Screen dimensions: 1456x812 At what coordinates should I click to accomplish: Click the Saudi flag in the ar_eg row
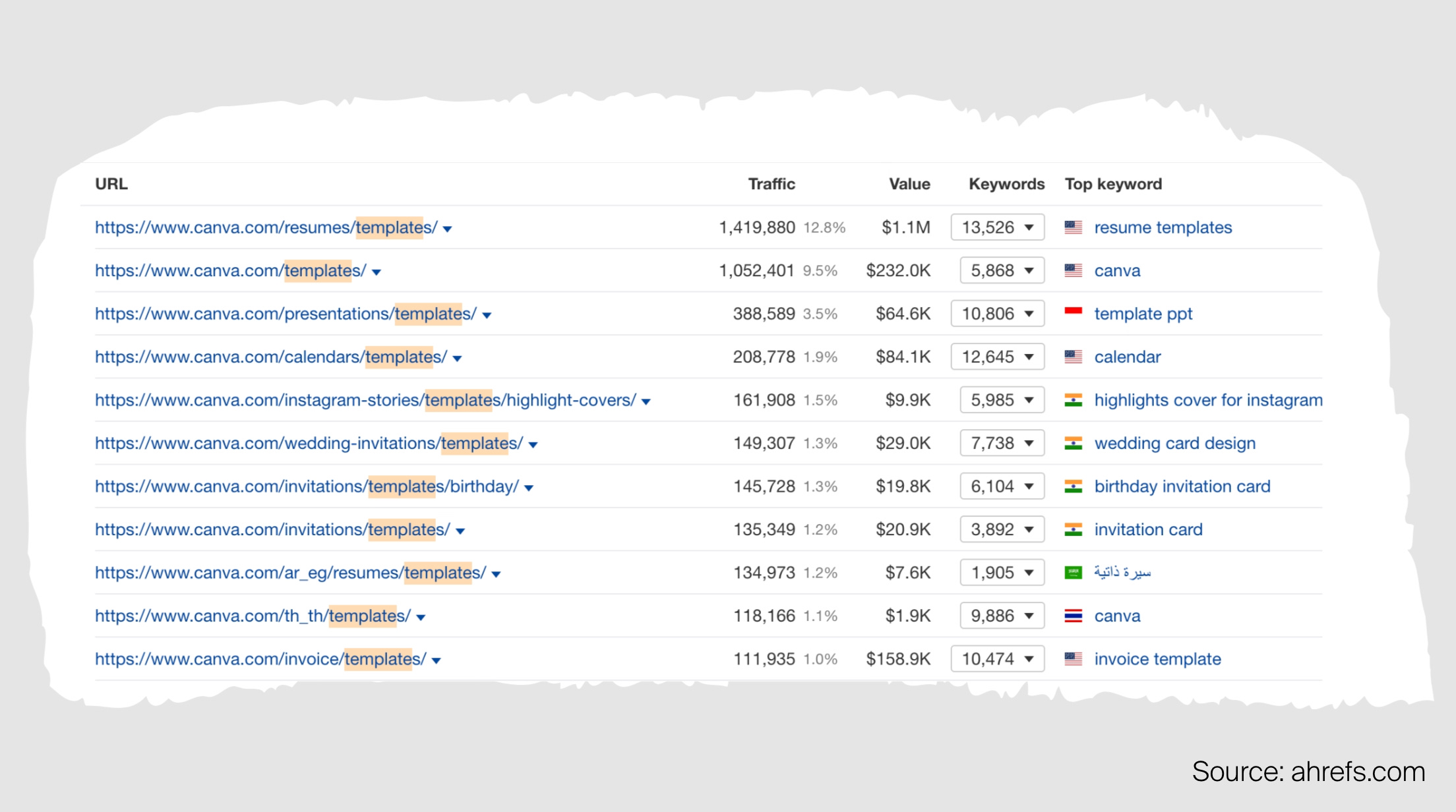pyautogui.click(x=1074, y=573)
